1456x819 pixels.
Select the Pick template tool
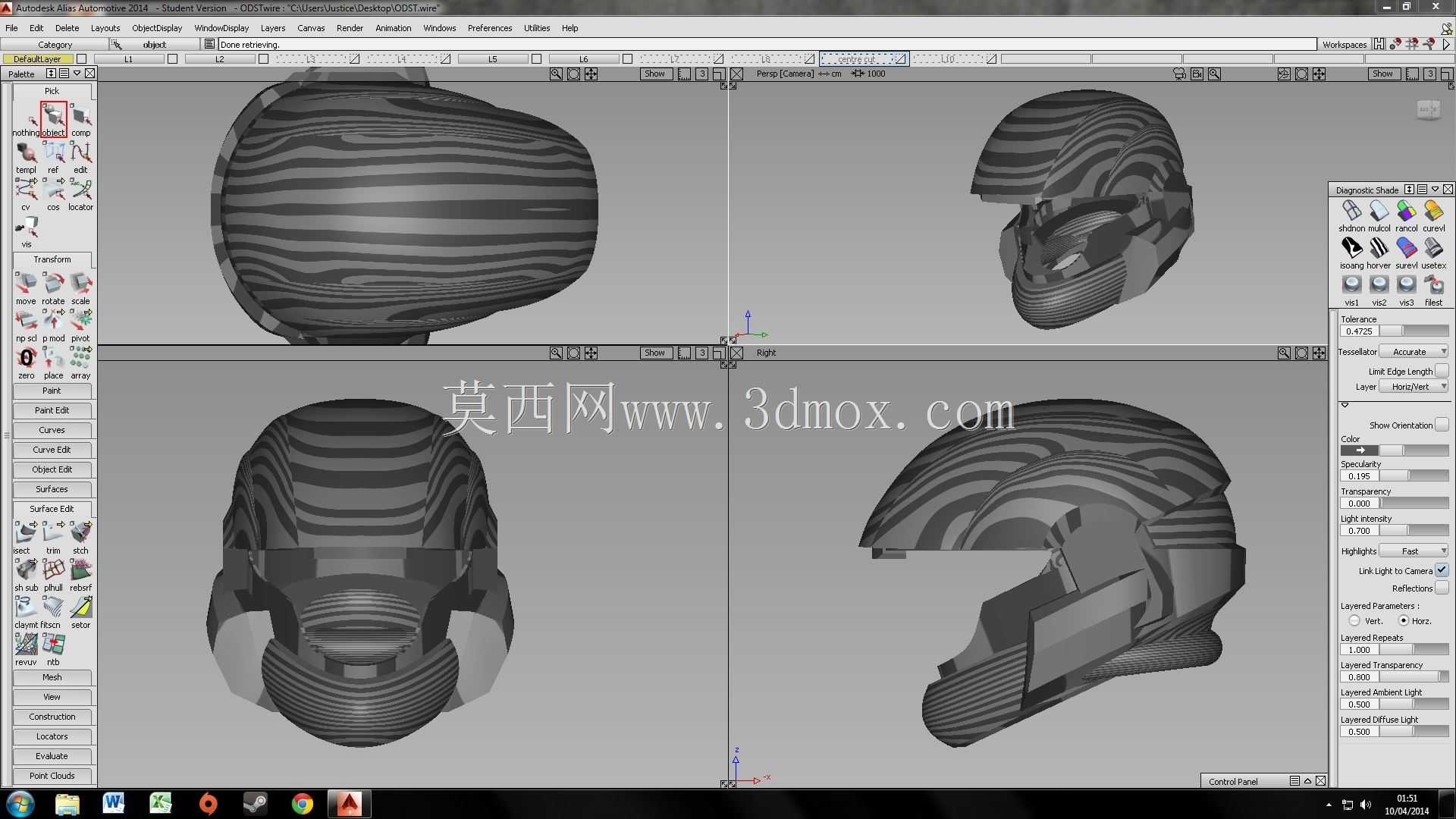click(x=26, y=157)
